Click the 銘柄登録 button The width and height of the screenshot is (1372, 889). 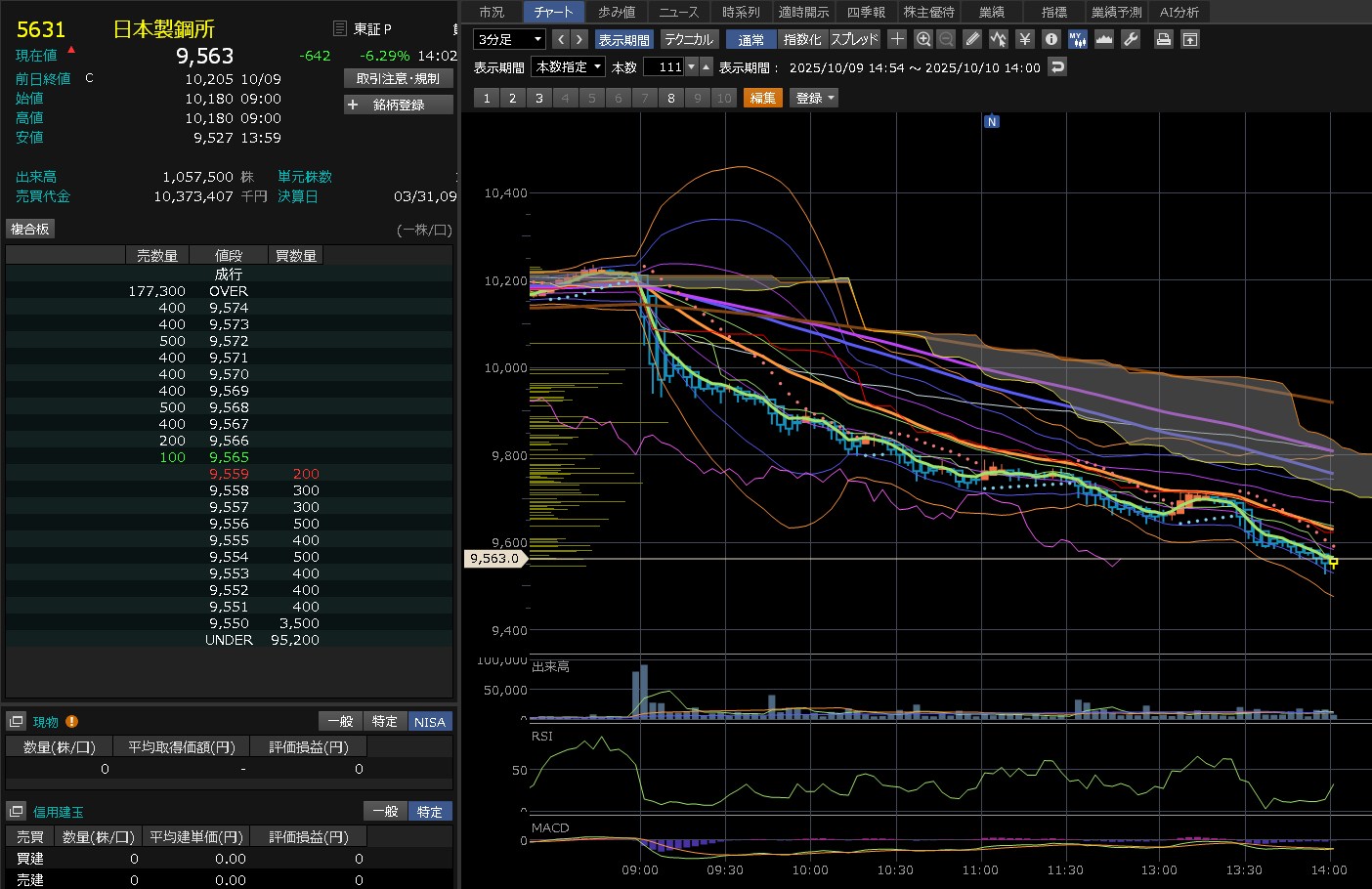(x=399, y=105)
